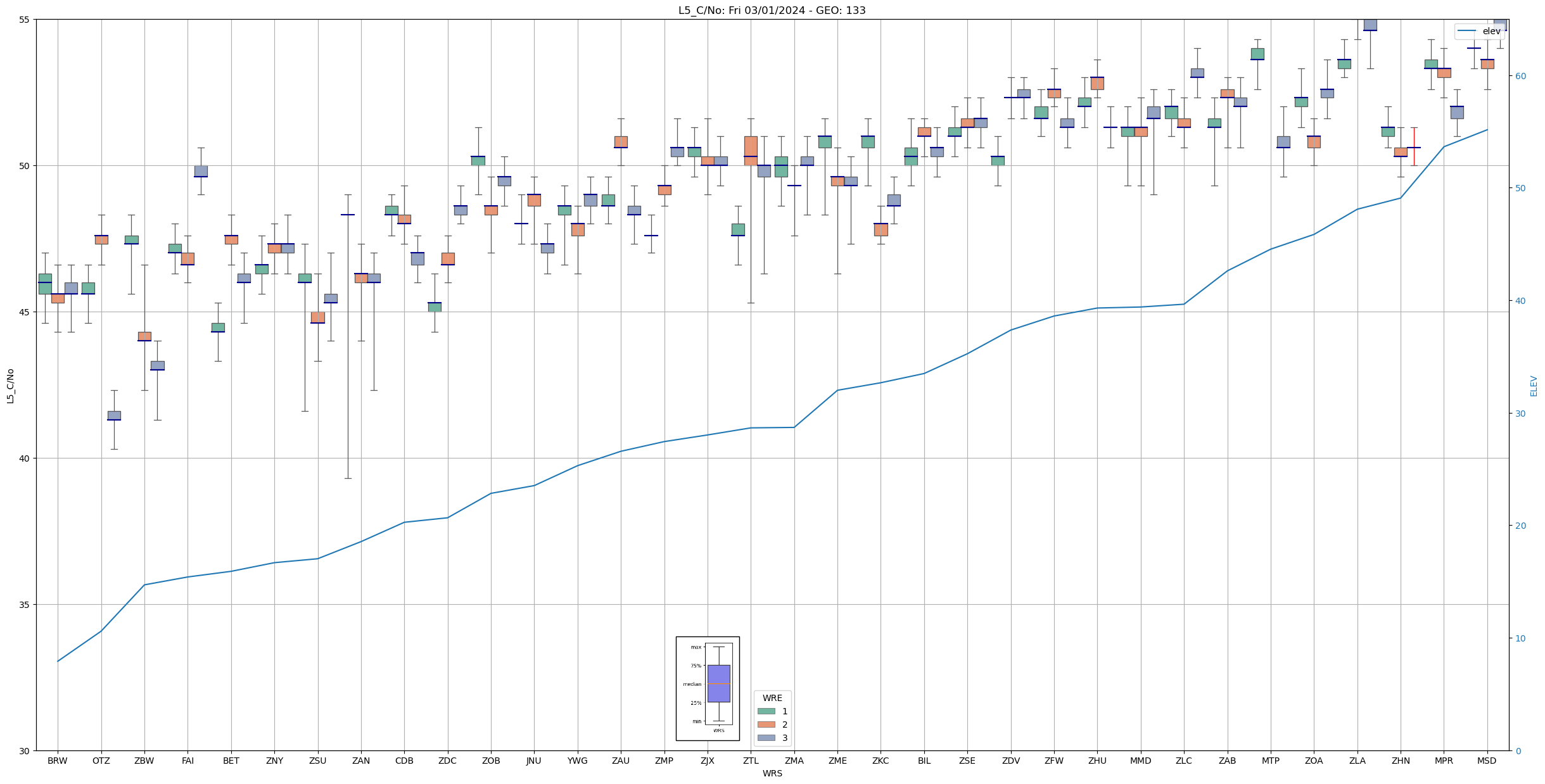
Task: Click the ZNY station label
Action: pyautogui.click(x=274, y=761)
